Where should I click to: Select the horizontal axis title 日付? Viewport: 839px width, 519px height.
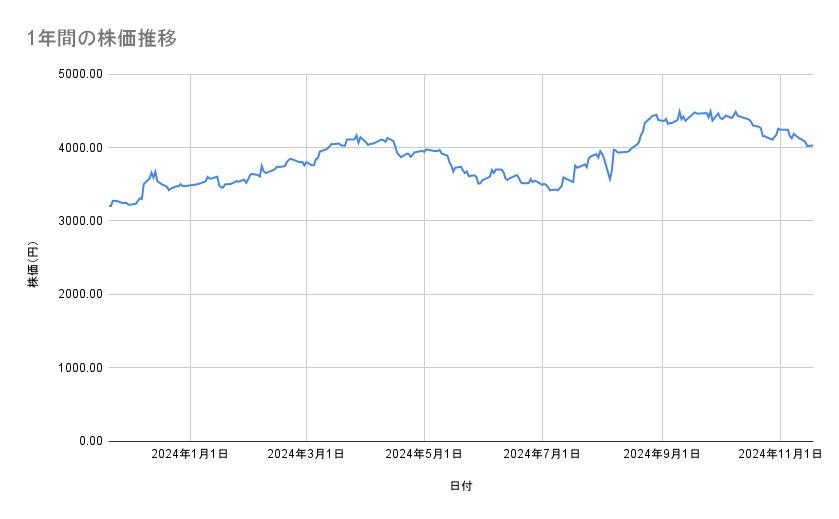point(461,486)
